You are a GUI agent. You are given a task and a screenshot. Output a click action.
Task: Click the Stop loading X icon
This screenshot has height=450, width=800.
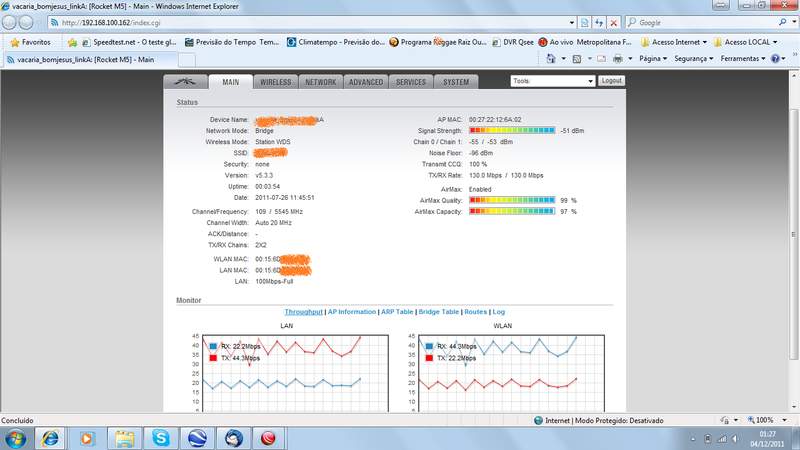(614, 22)
